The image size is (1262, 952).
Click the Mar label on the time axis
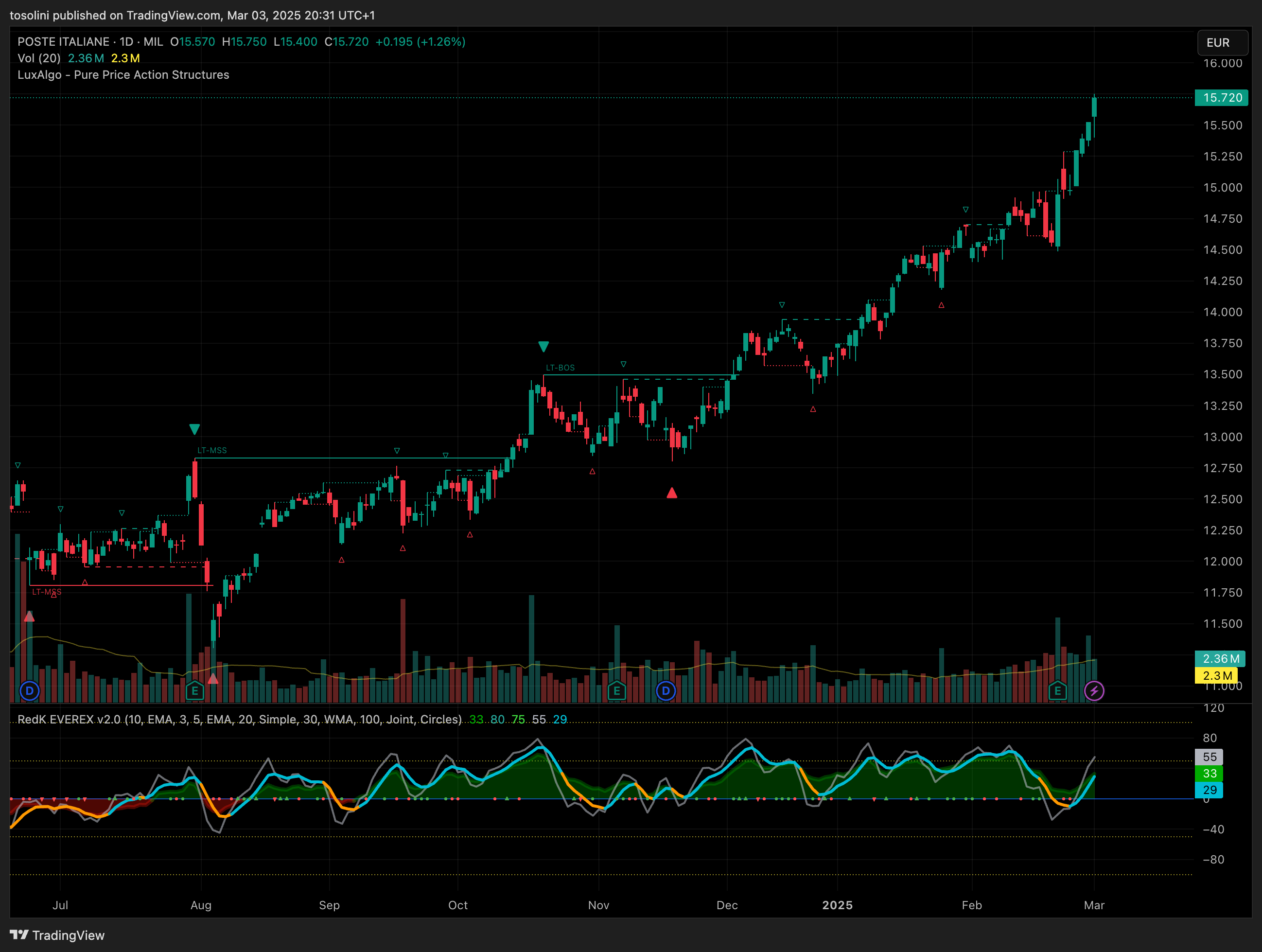coord(1094,905)
